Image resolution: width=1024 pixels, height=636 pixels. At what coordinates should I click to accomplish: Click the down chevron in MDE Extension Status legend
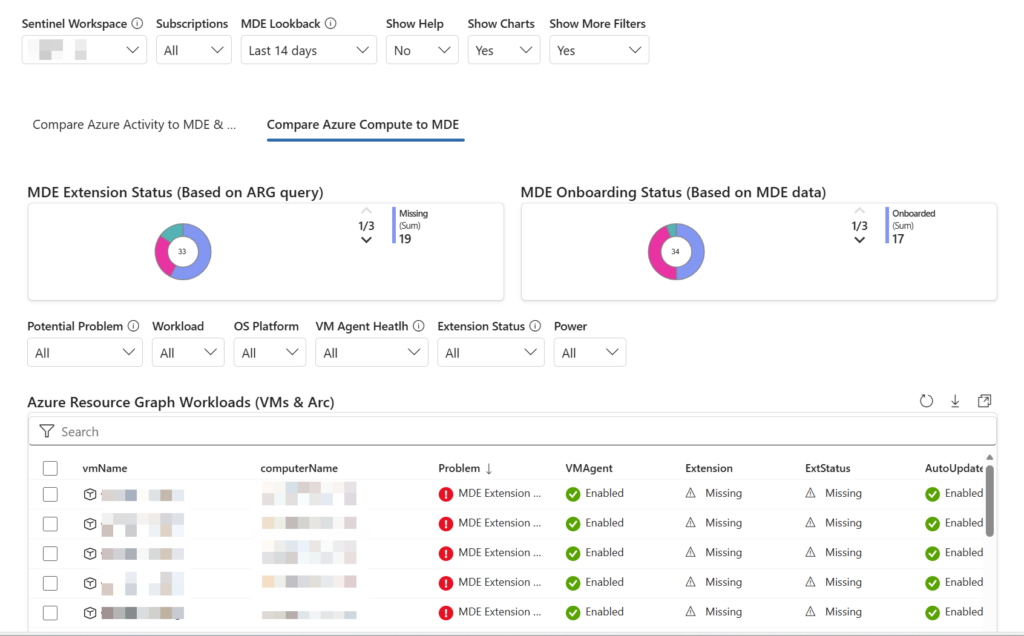coord(366,240)
